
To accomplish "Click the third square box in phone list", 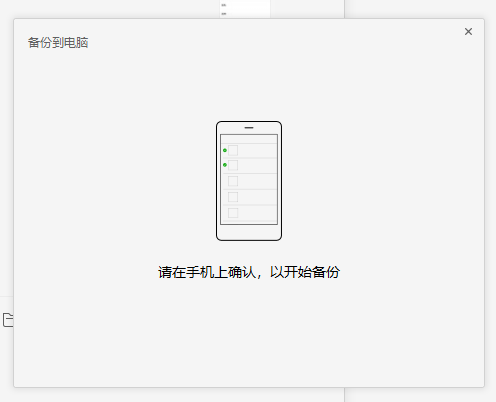I will click(233, 181).
